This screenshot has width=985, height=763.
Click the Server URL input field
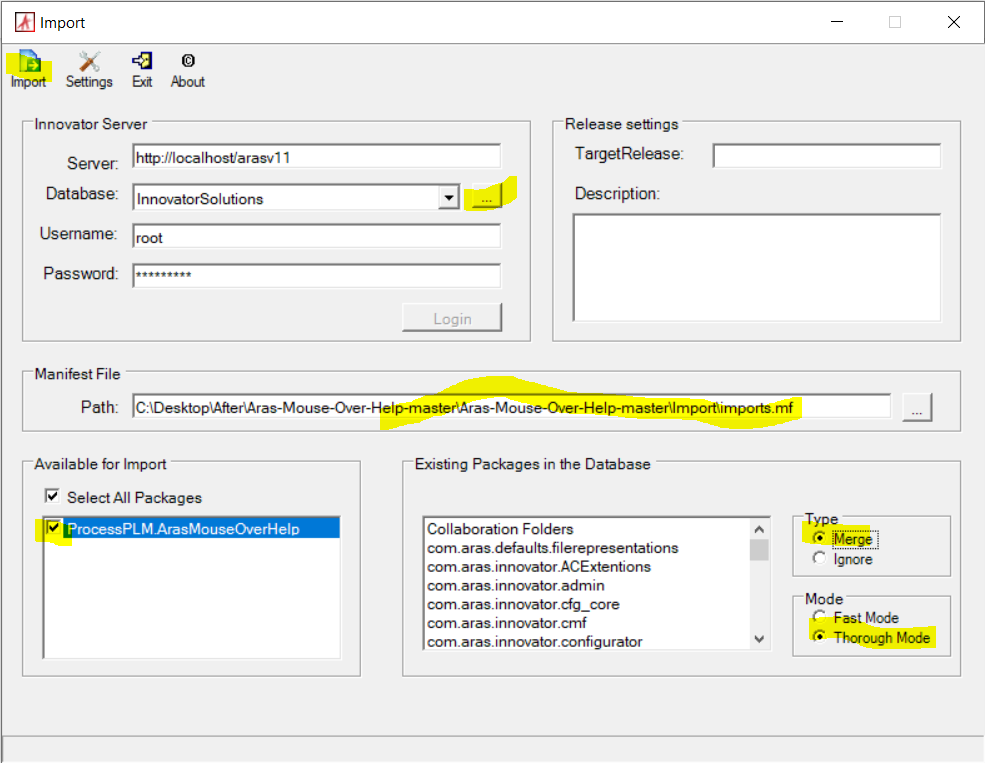point(316,158)
